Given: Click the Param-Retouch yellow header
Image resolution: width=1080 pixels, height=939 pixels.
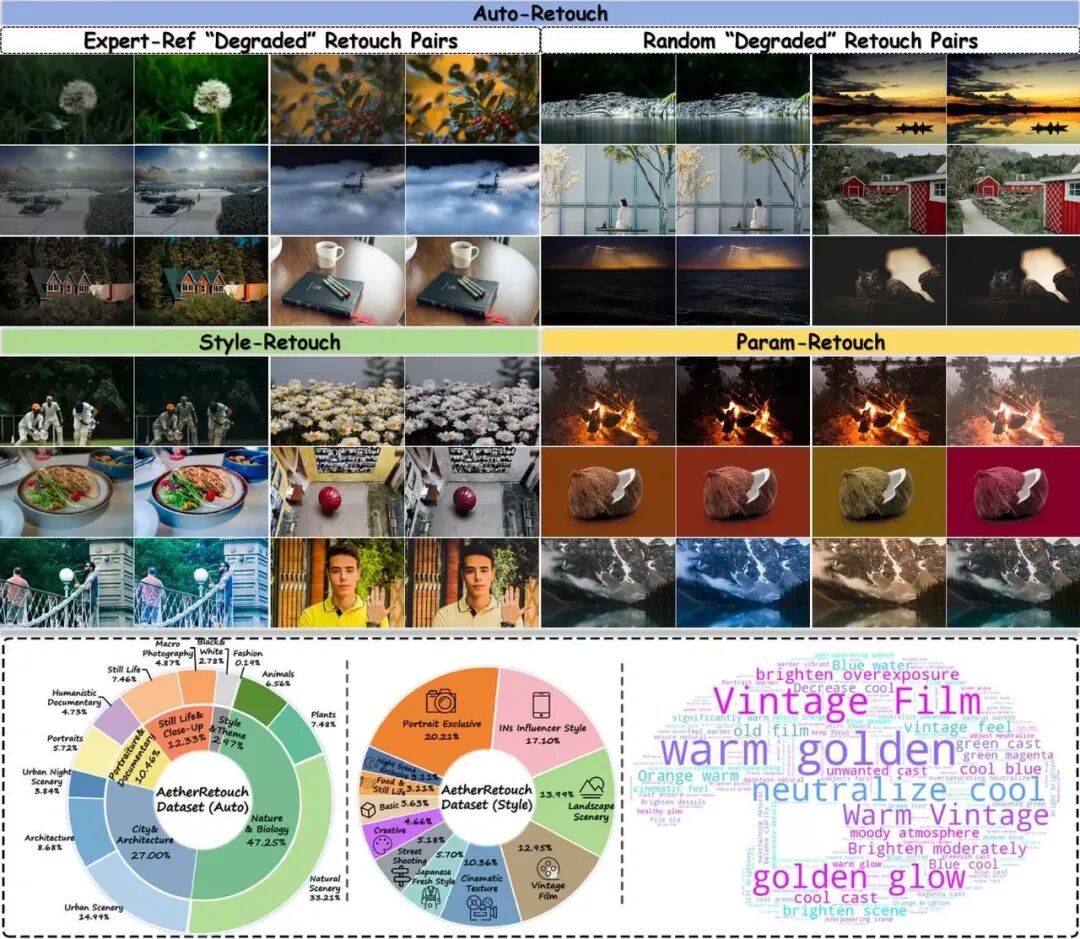Looking at the screenshot, I should point(810,342).
